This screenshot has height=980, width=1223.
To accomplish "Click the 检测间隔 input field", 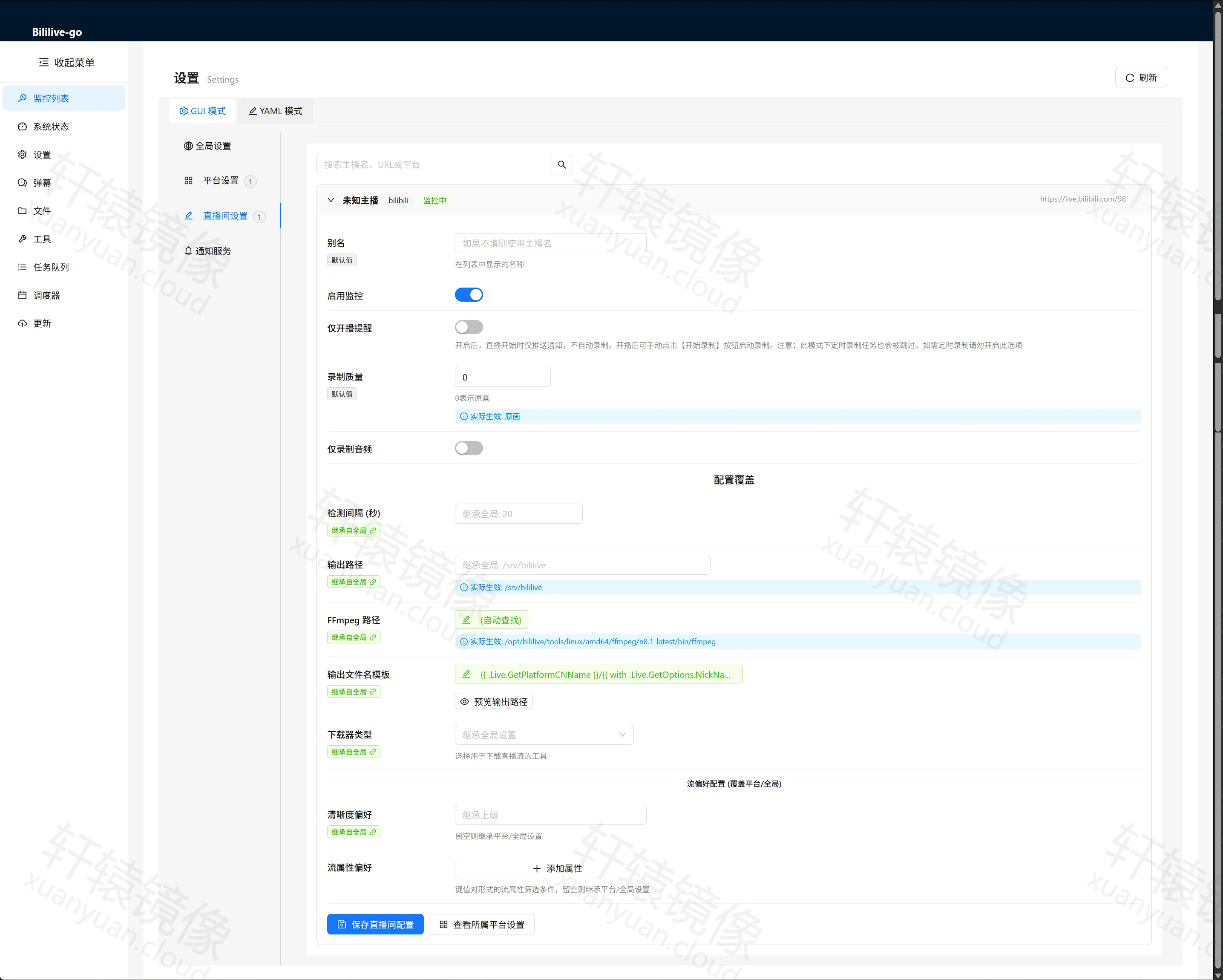I will [518, 514].
